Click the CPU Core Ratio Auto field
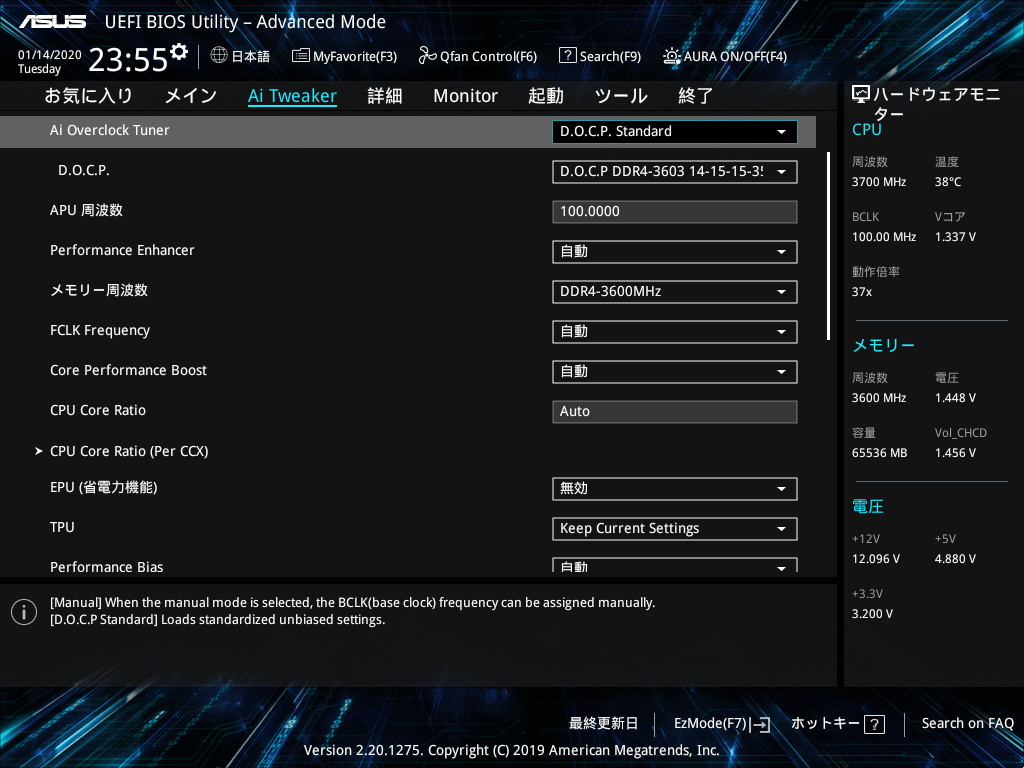The image size is (1024, 768). tap(675, 411)
